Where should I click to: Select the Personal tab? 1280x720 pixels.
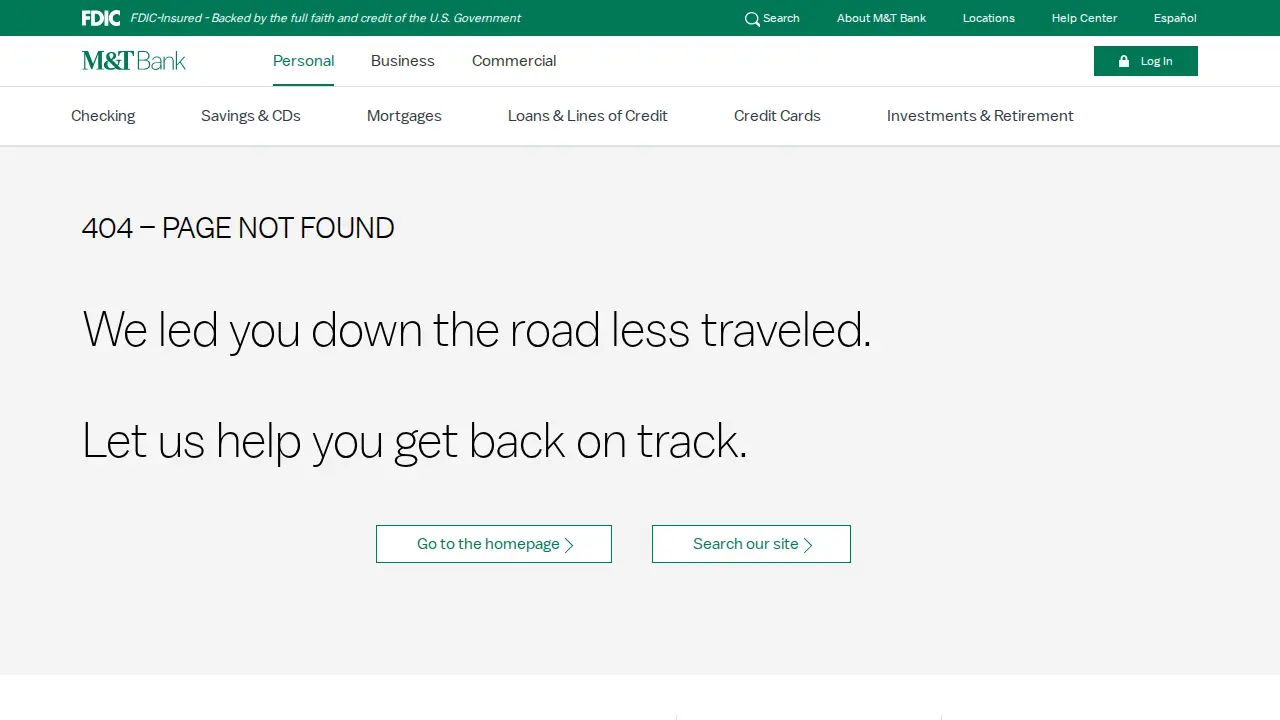click(303, 61)
